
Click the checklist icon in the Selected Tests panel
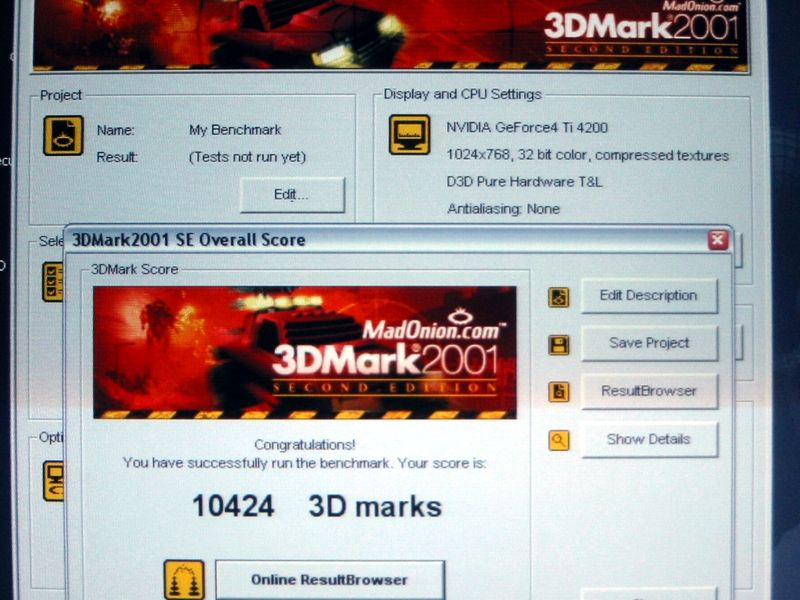[x=53, y=282]
